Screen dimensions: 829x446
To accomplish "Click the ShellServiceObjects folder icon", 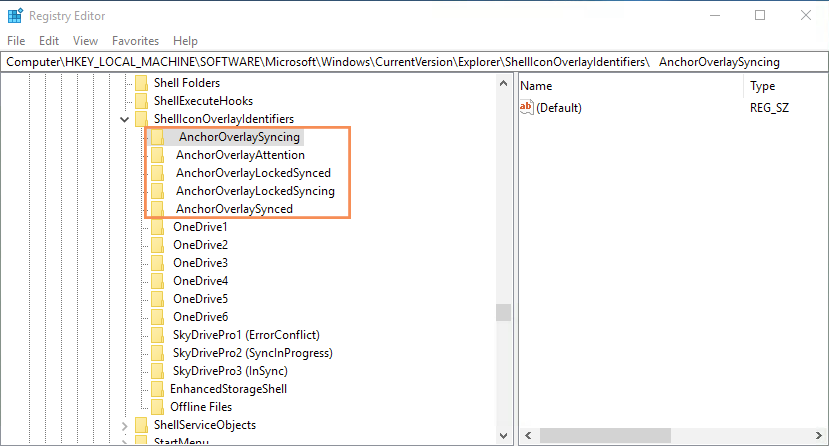I will coord(141,425).
